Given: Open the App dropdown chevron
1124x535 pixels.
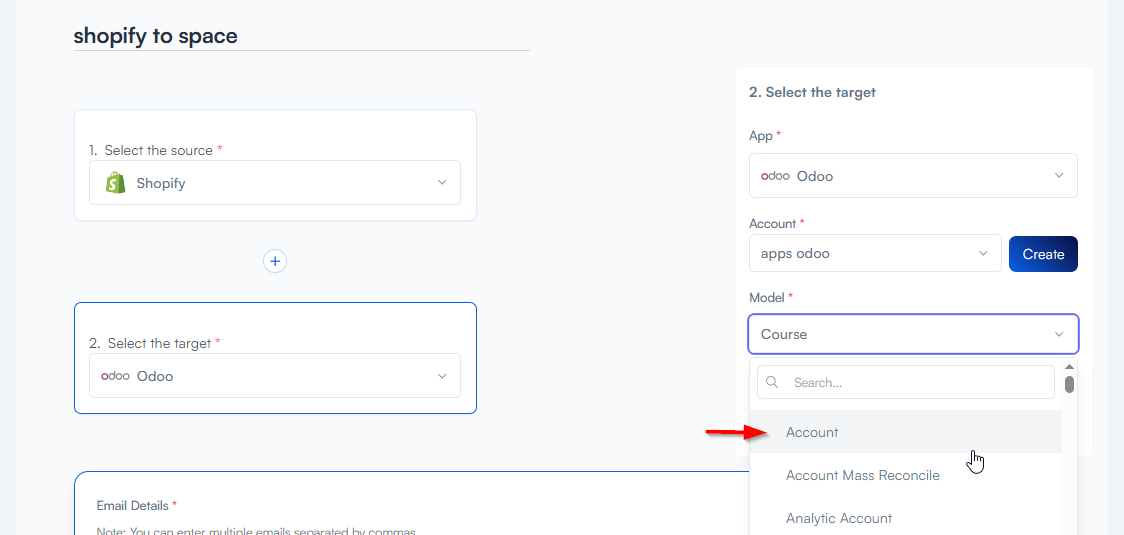Looking at the screenshot, I should point(1059,176).
